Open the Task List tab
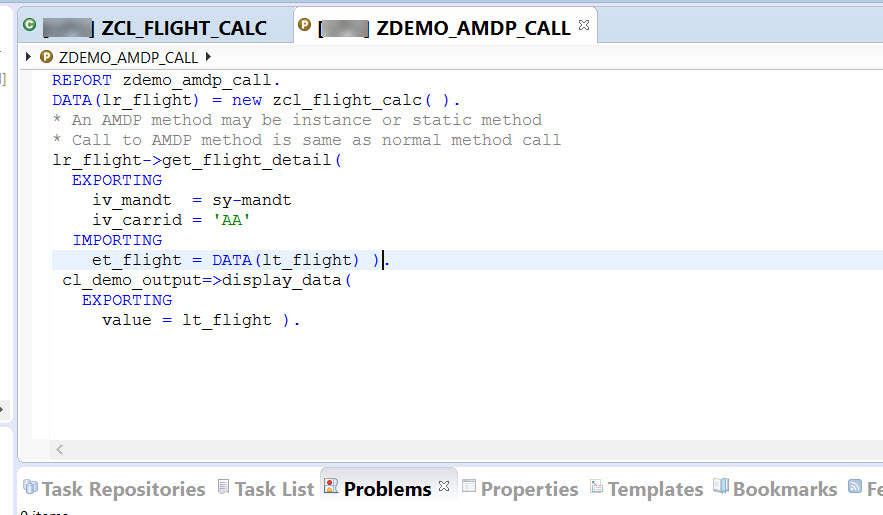The width and height of the screenshot is (883, 515). pyautogui.click(x=274, y=489)
